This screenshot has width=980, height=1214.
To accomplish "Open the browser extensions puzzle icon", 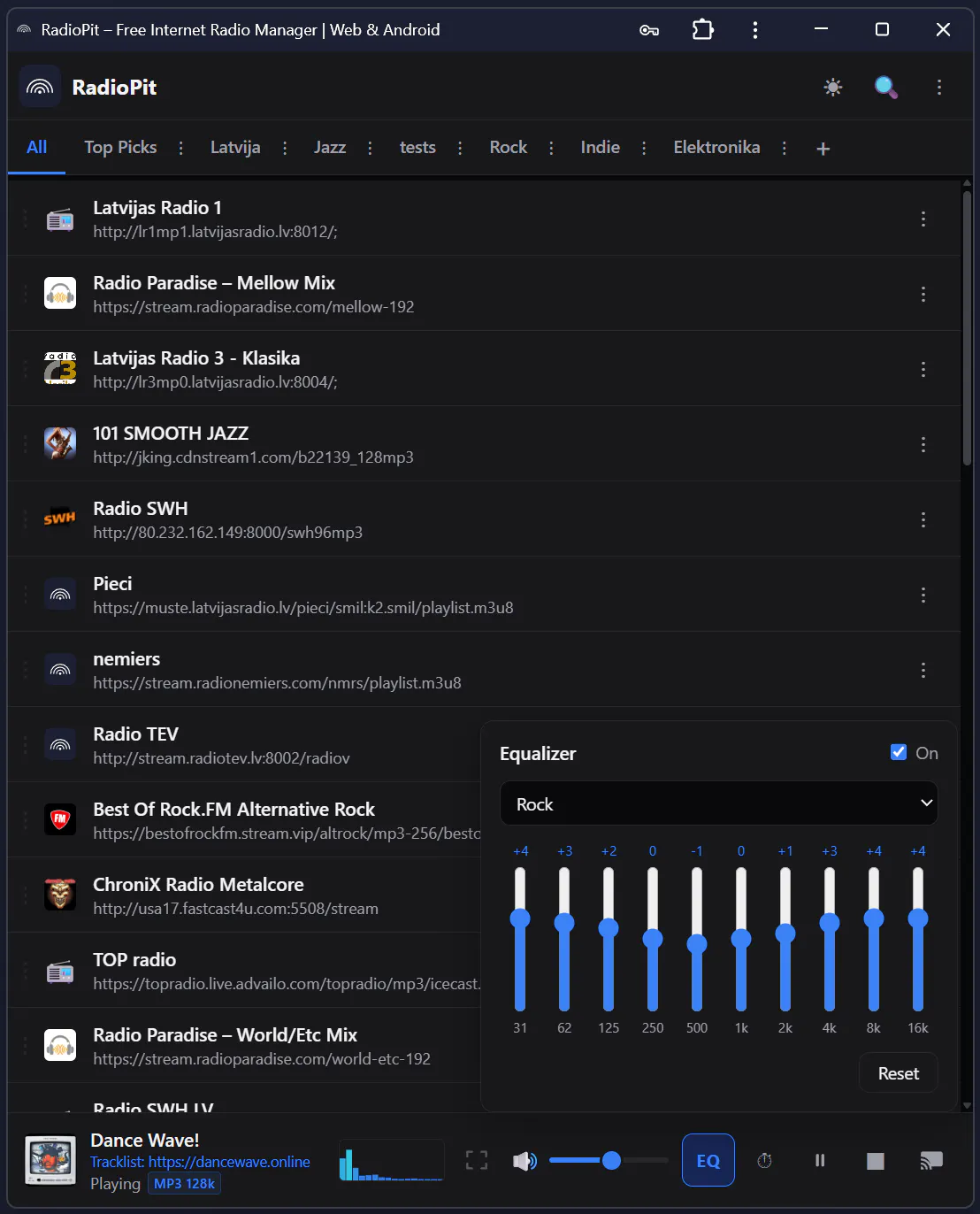I will 702,30.
